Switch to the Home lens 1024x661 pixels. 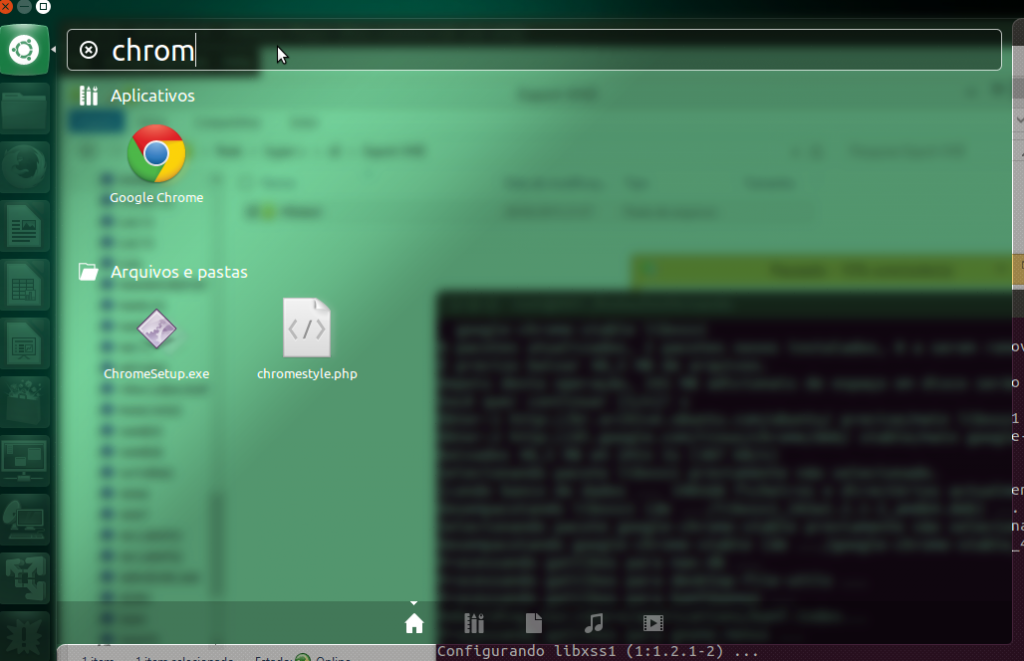point(414,624)
